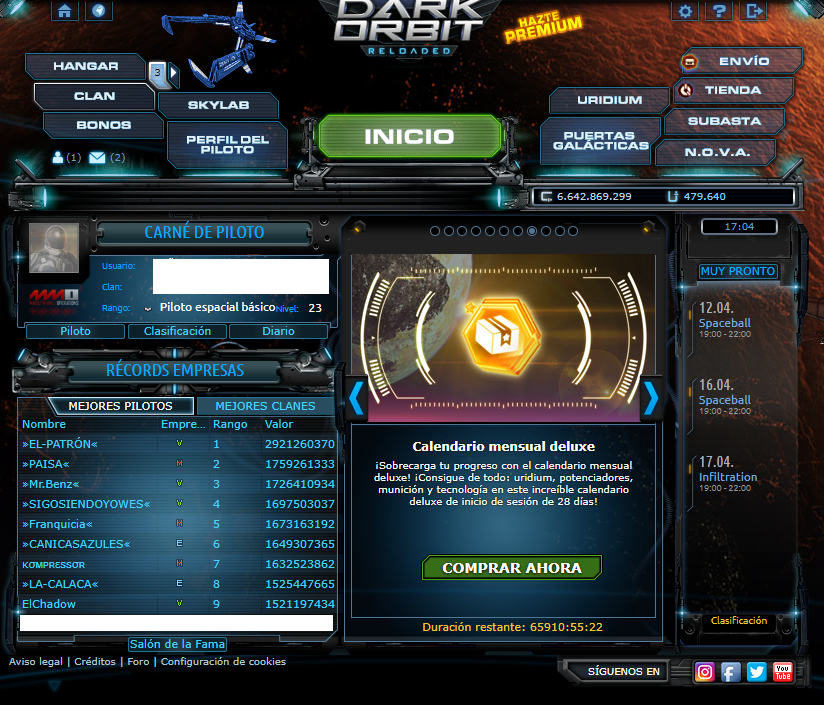Open DarkOrbit's Twitter page icon

pos(757,671)
